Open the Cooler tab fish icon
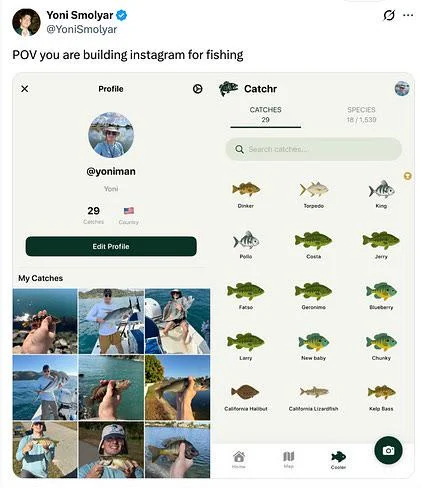Image resolution: width=422 pixels, height=488 pixels. point(338,457)
